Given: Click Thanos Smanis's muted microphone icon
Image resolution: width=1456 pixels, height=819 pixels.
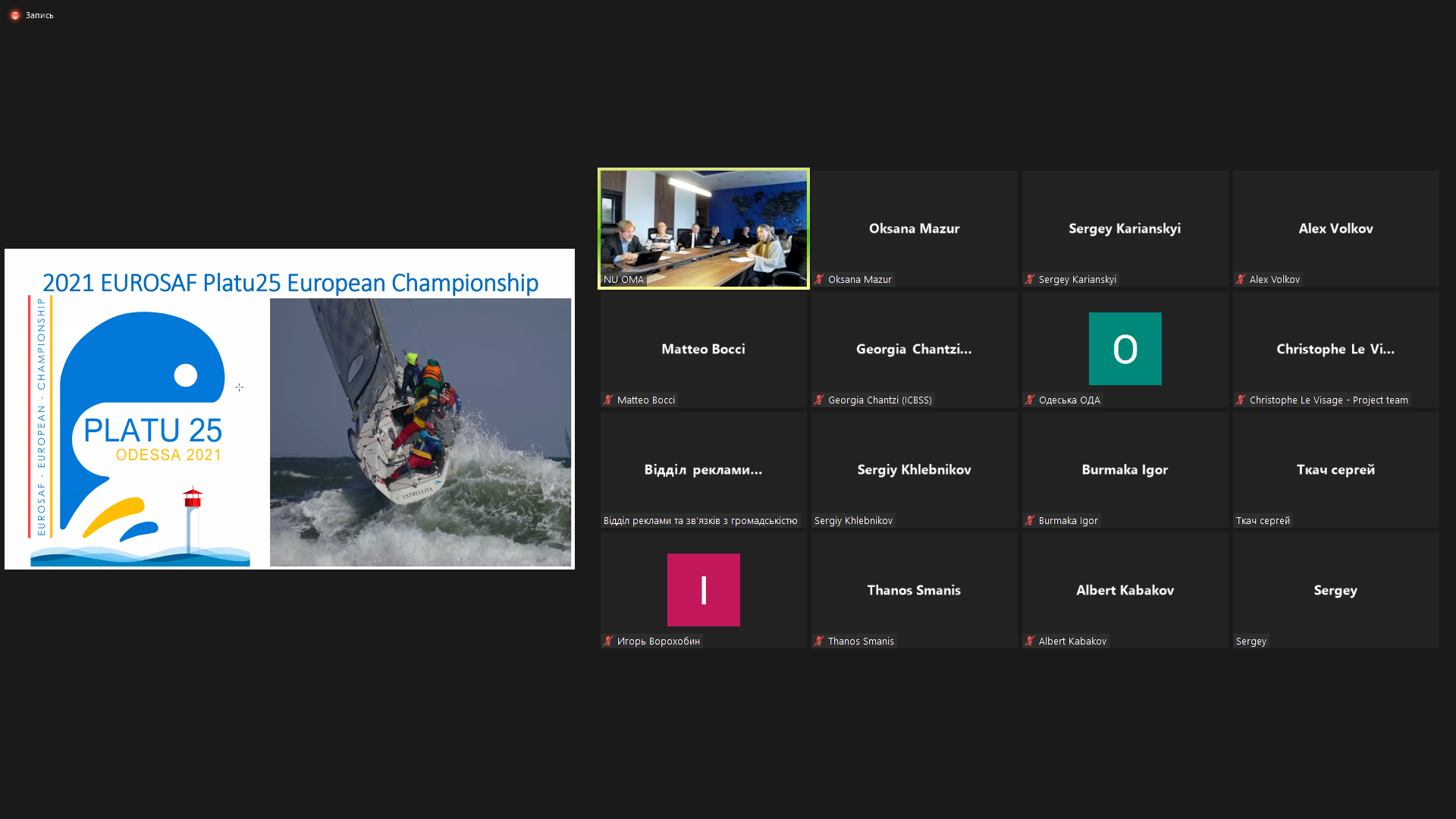Looking at the screenshot, I should click(x=819, y=642).
